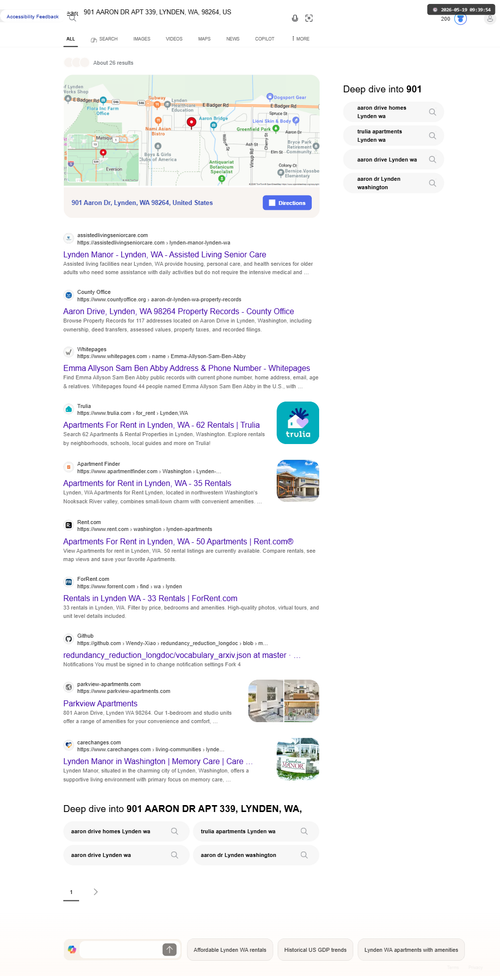Image resolution: width=500 pixels, height=976 pixels.
Task: Click the assistedlivingseniorcare.com favicon
Action: [x=68, y=238]
